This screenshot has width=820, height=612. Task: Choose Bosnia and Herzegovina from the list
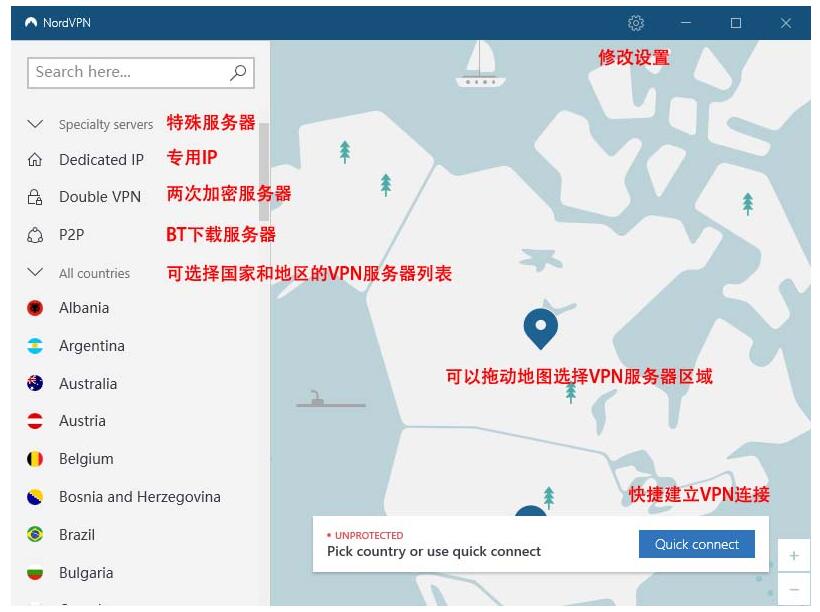[x=140, y=497]
